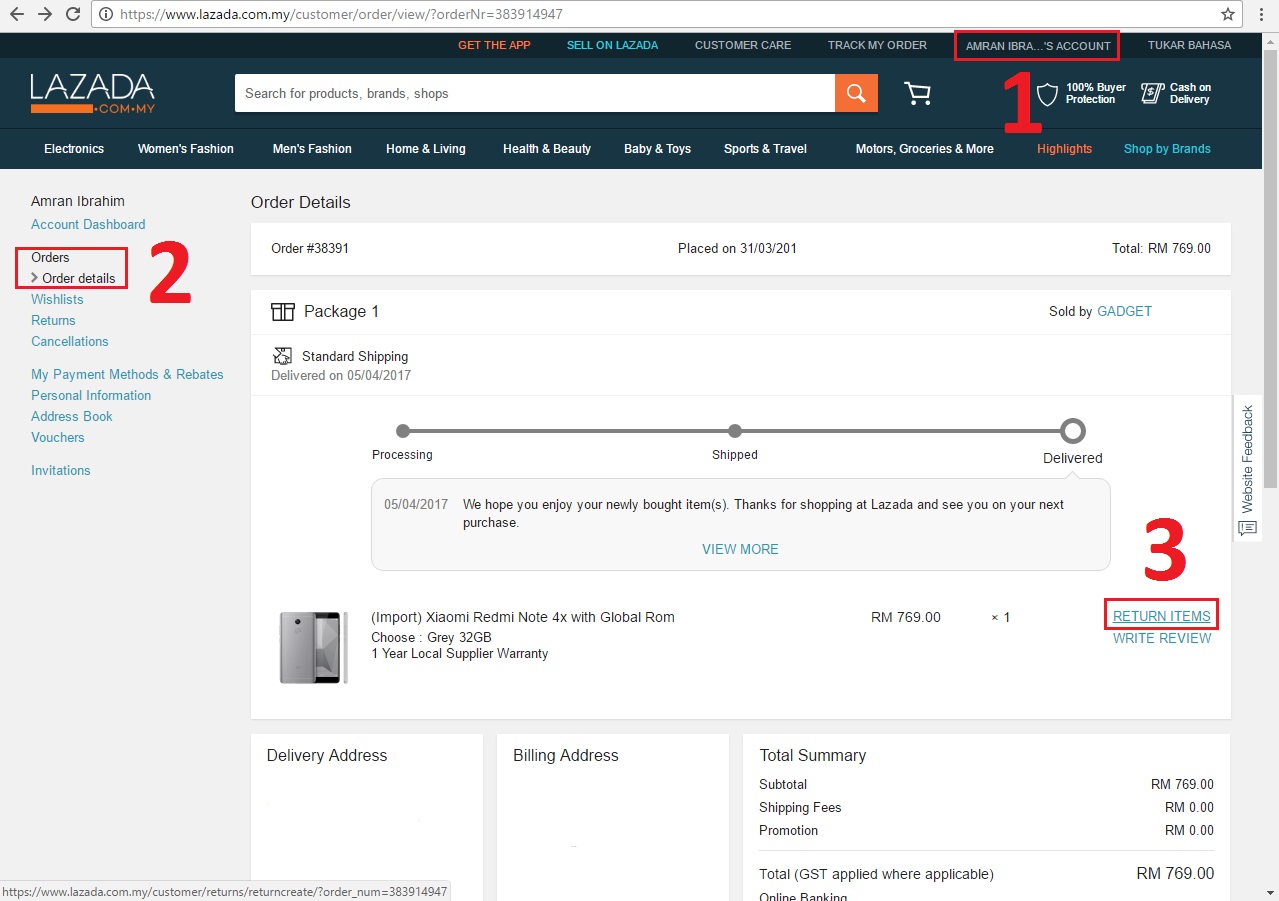1279x901 pixels.
Task: Click the Shipped progress marker
Action: [x=735, y=431]
